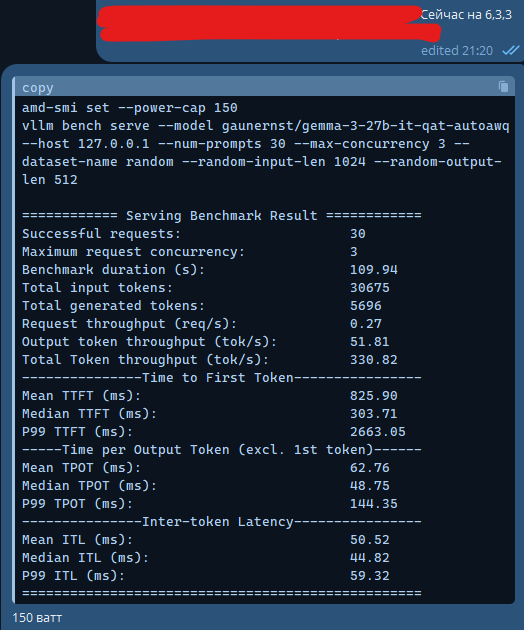This screenshot has width=524, height=630.
Task: Click mean TTFT value 825.90
Action: [x=374, y=396]
